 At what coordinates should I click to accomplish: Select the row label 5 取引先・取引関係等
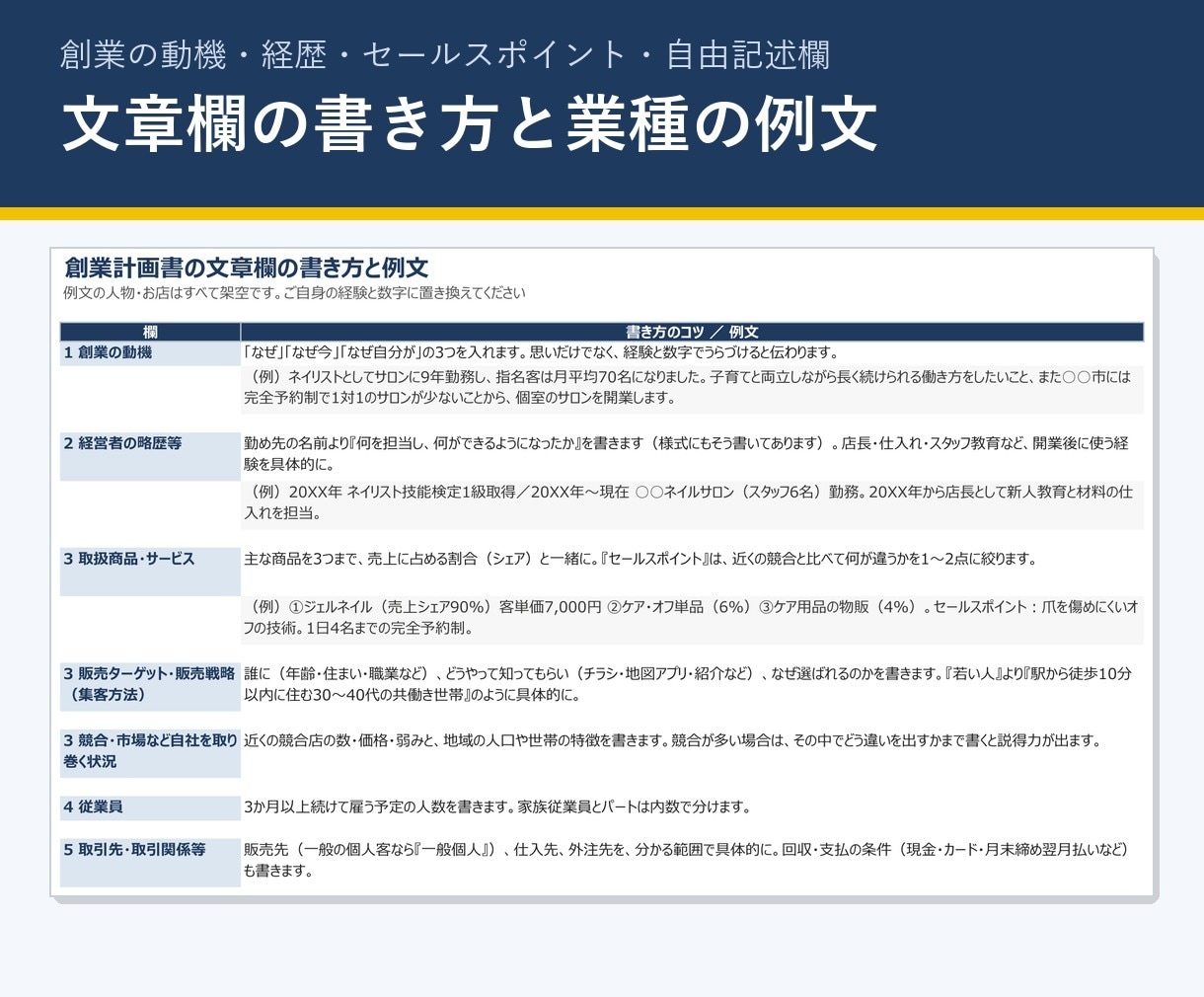pyautogui.click(x=150, y=862)
